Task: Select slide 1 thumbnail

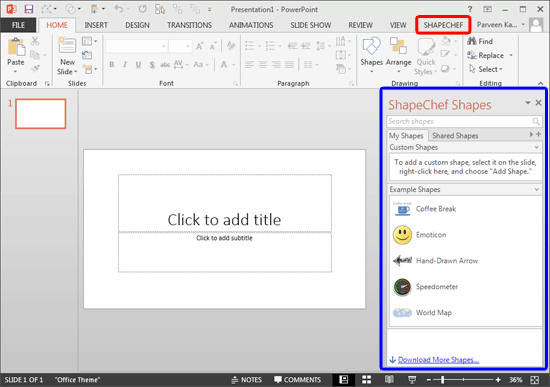Action: pyautogui.click(x=41, y=114)
